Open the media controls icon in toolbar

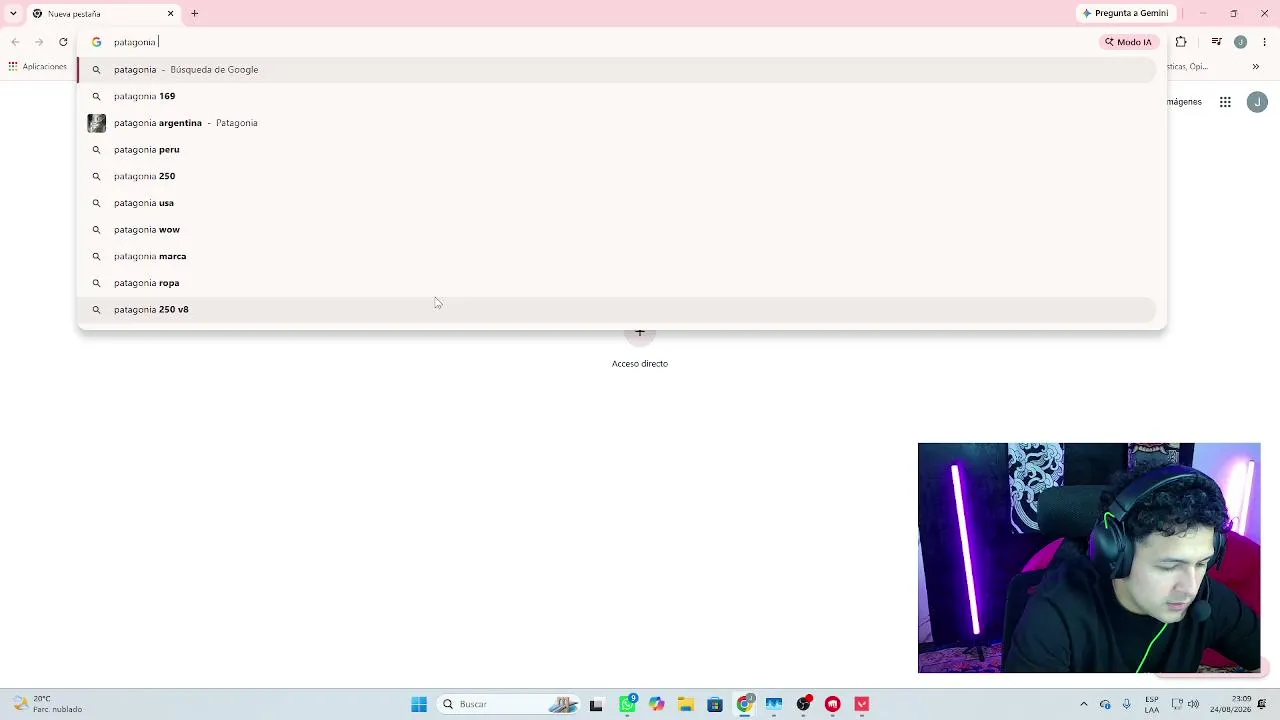tap(1216, 42)
